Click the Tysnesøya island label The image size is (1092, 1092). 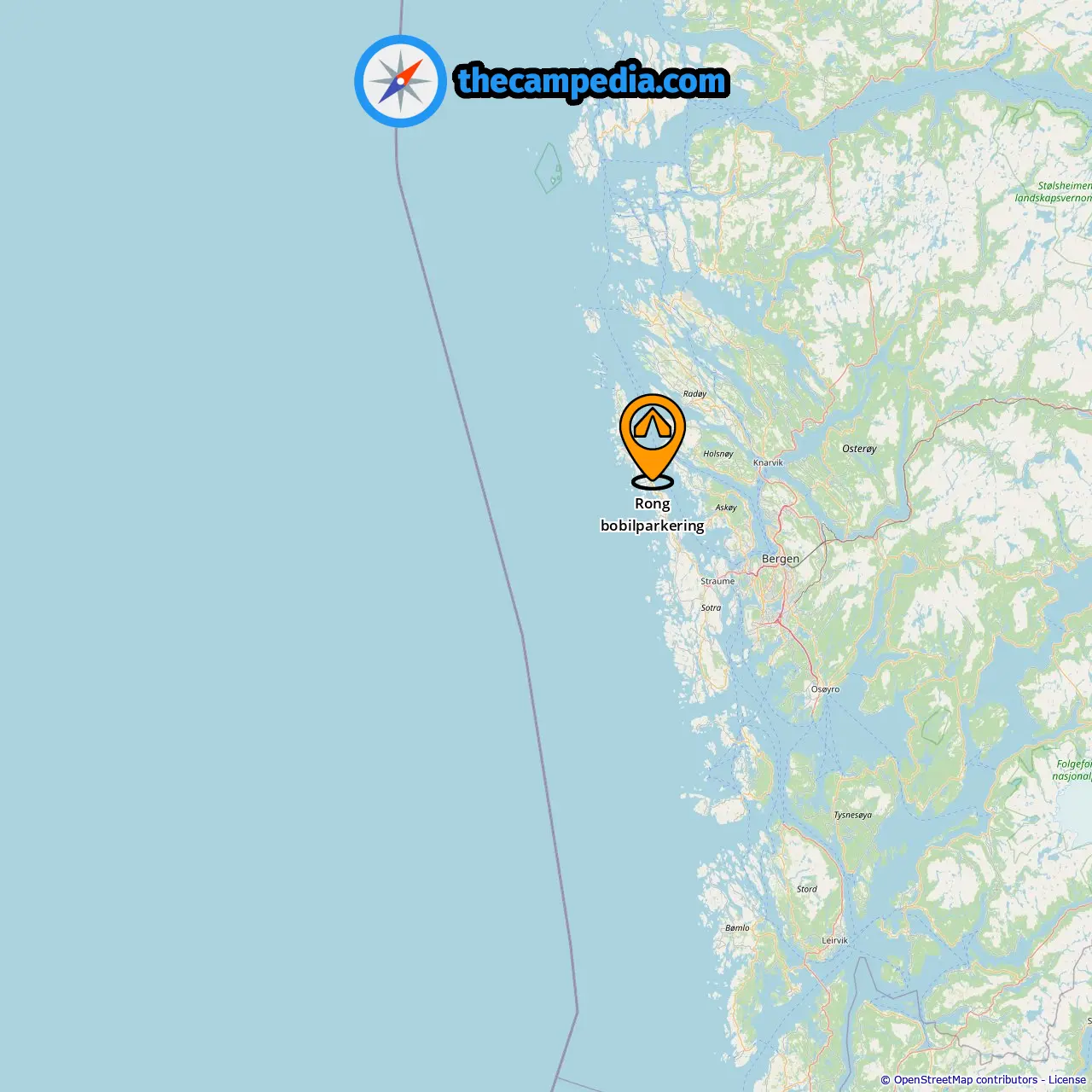pyautogui.click(x=852, y=815)
